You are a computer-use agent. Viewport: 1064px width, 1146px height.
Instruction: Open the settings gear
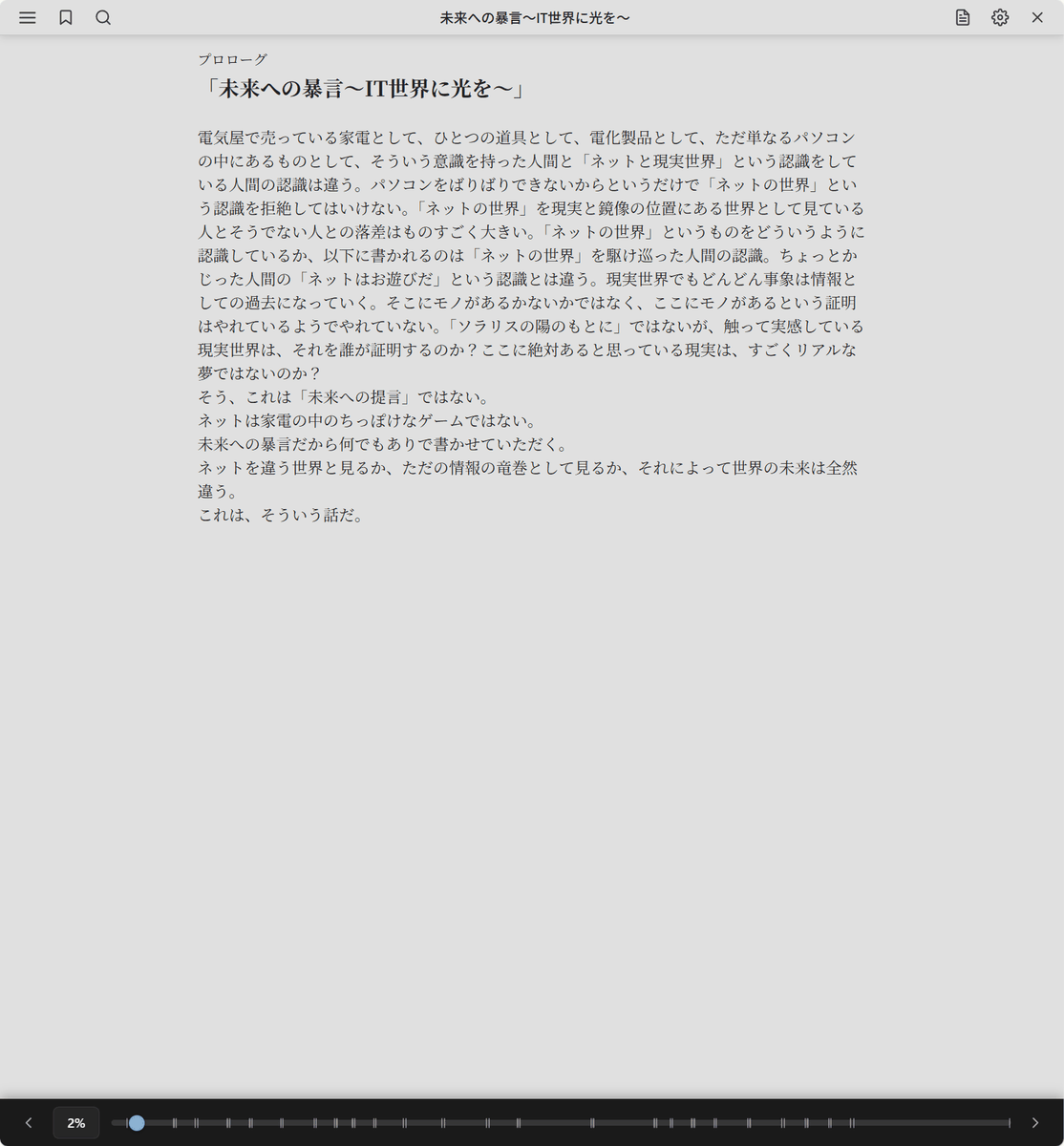pyautogui.click(x=1000, y=18)
